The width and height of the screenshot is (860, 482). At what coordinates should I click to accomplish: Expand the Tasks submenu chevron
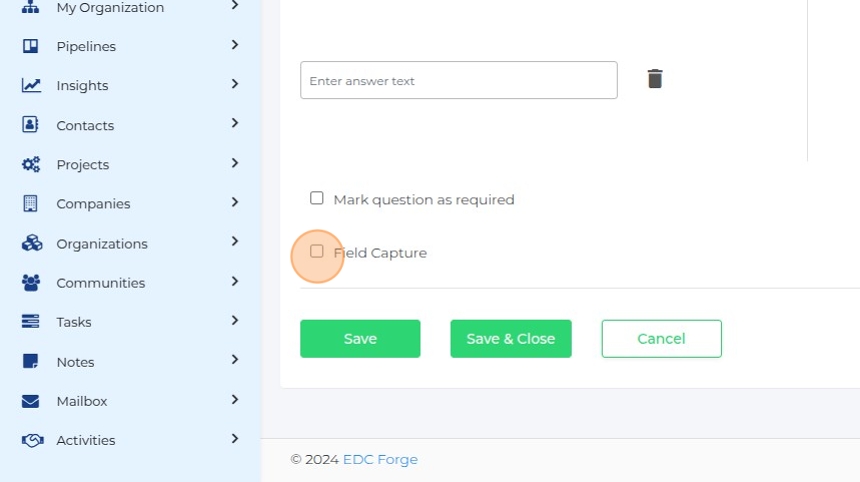[x=235, y=321]
